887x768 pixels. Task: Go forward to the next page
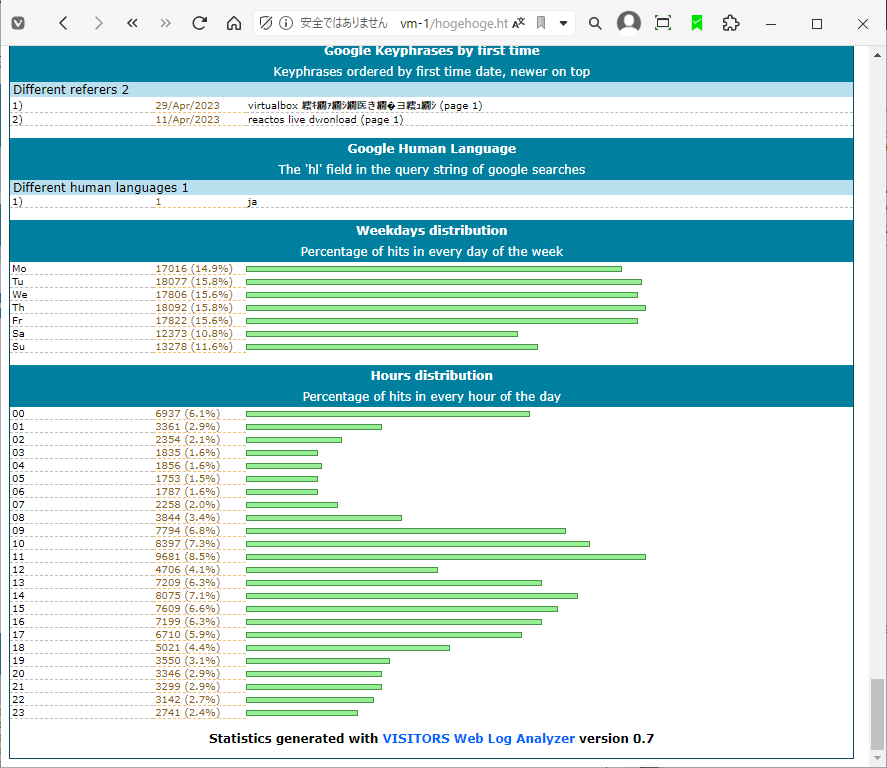[x=98, y=23]
